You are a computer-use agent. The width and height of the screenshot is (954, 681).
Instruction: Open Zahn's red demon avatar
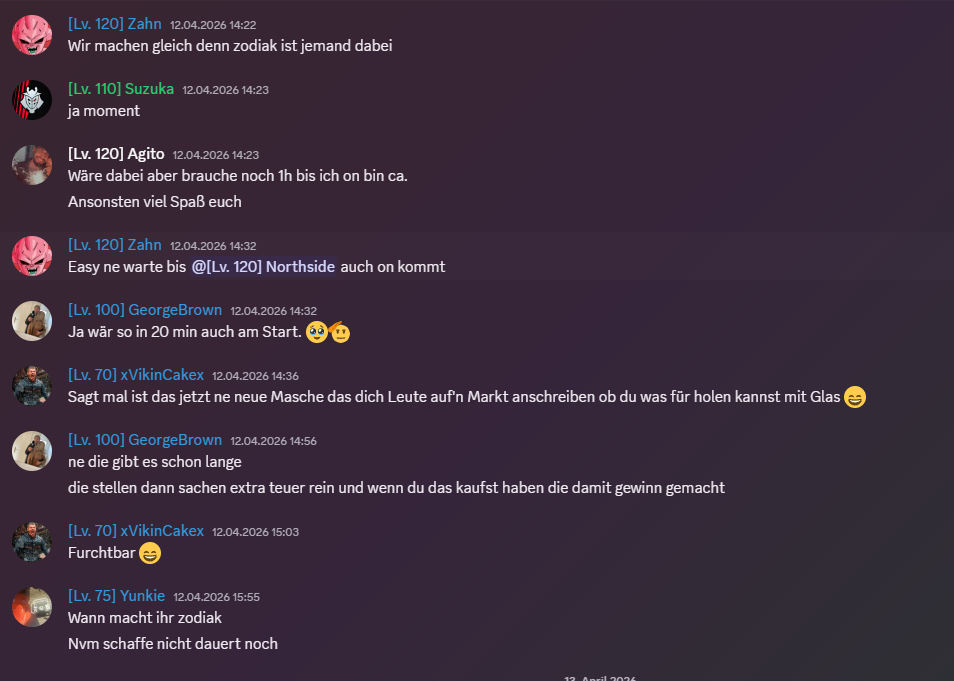(x=32, y=34)
